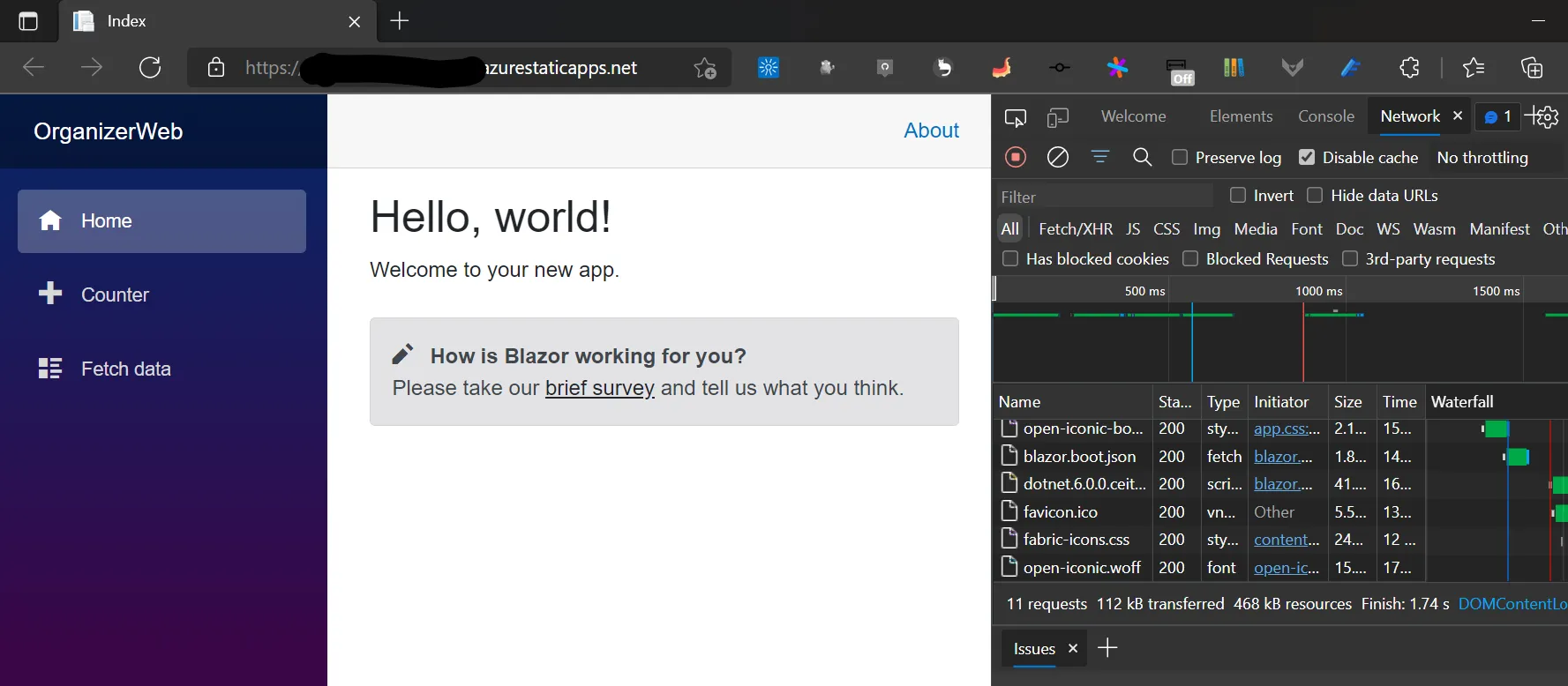The height and width of the screenshot is (686, 1568).
Task: Reload the page
Action: (x=150, y=68)
